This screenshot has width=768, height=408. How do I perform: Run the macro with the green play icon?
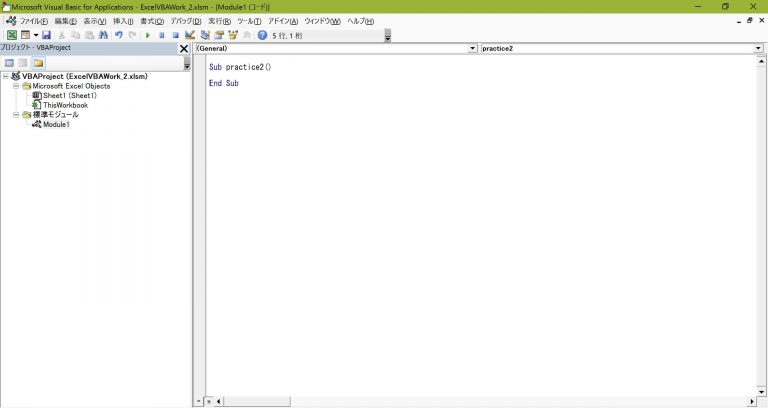148,35
